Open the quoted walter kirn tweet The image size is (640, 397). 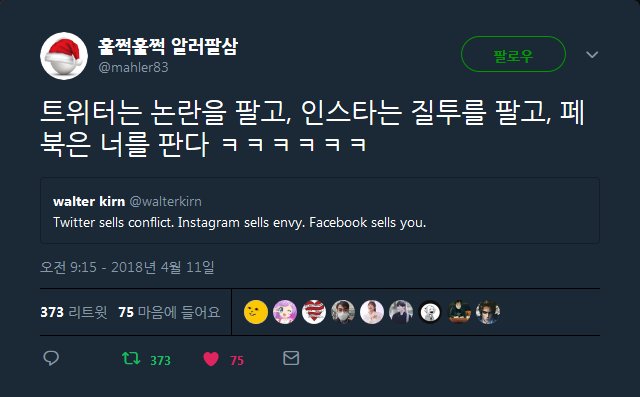pyautogui.click(x=320, y=211)
